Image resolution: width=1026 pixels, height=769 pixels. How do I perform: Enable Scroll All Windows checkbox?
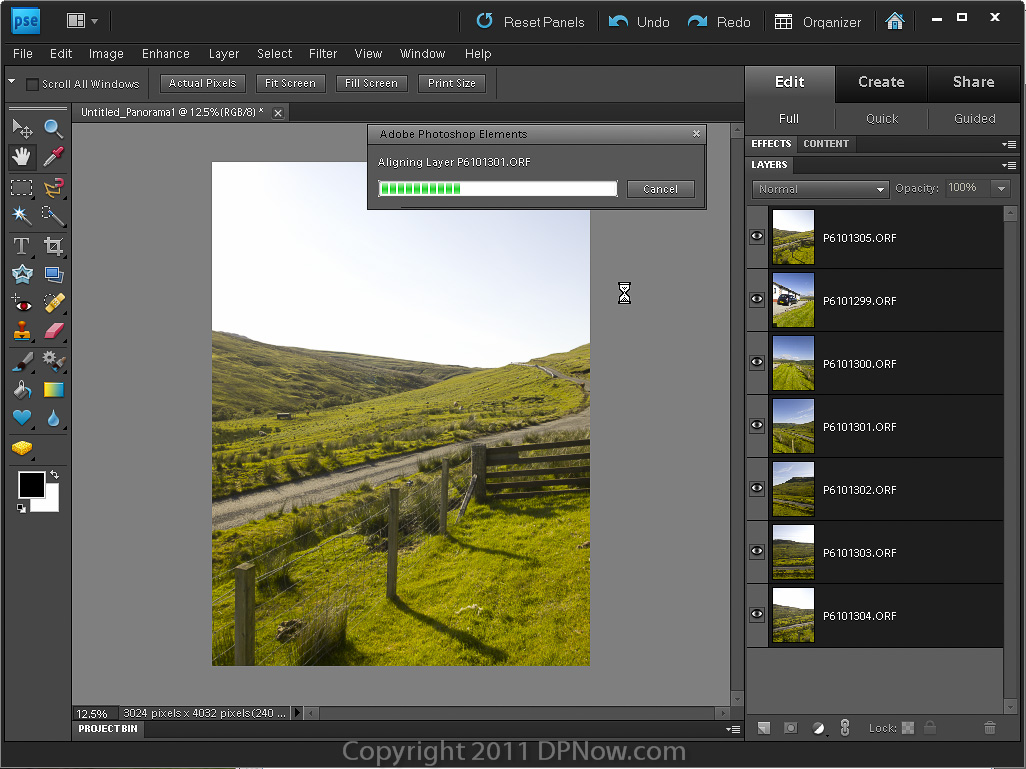(x=32, y=84)
